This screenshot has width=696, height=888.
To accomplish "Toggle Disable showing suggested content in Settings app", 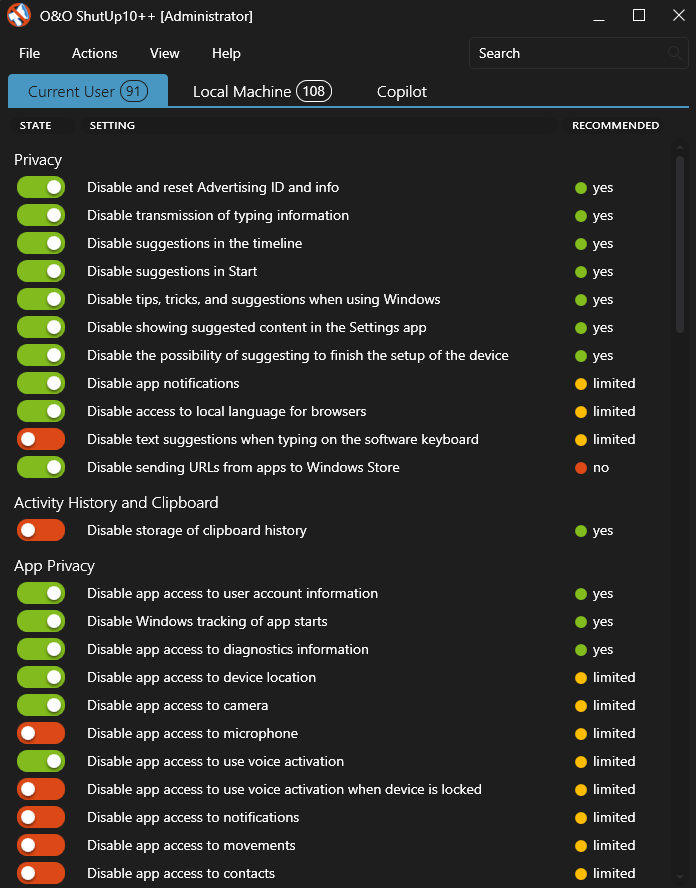I will (41, 327).
